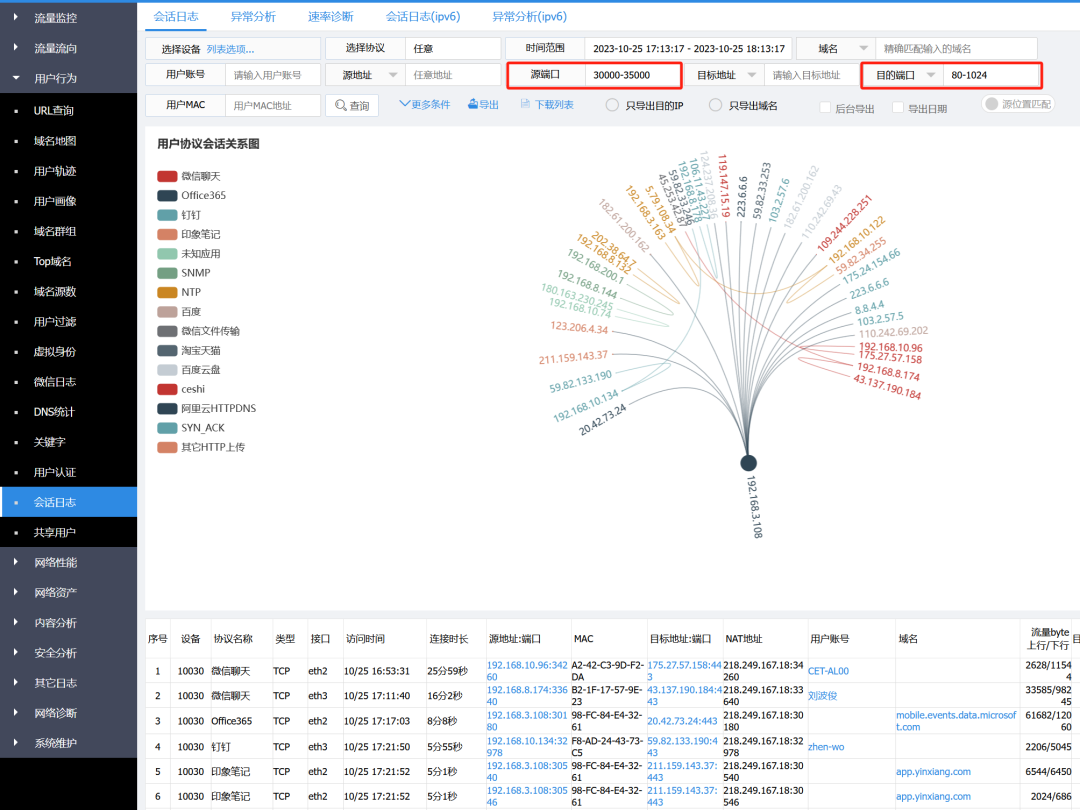Open the 目标地址 type dropdown
The image size is (1080, 810).
[x=751, y=75]
